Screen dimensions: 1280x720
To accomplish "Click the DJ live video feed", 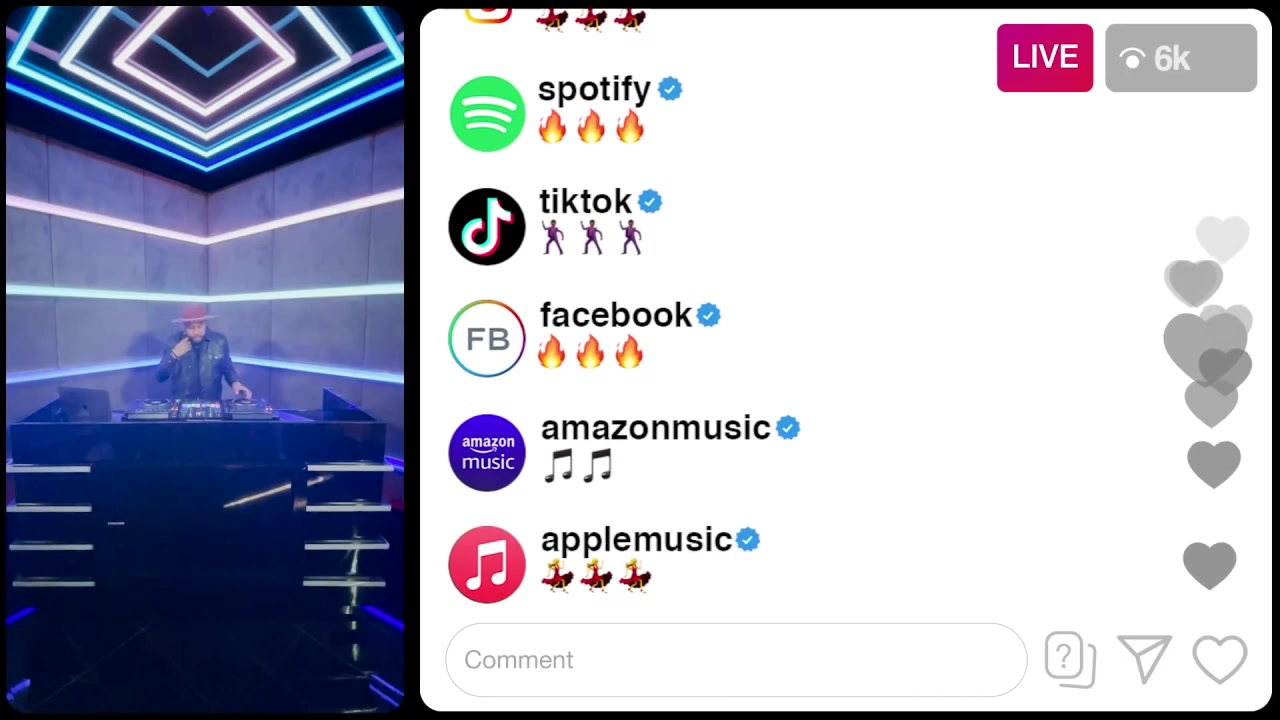I will 205,358.
